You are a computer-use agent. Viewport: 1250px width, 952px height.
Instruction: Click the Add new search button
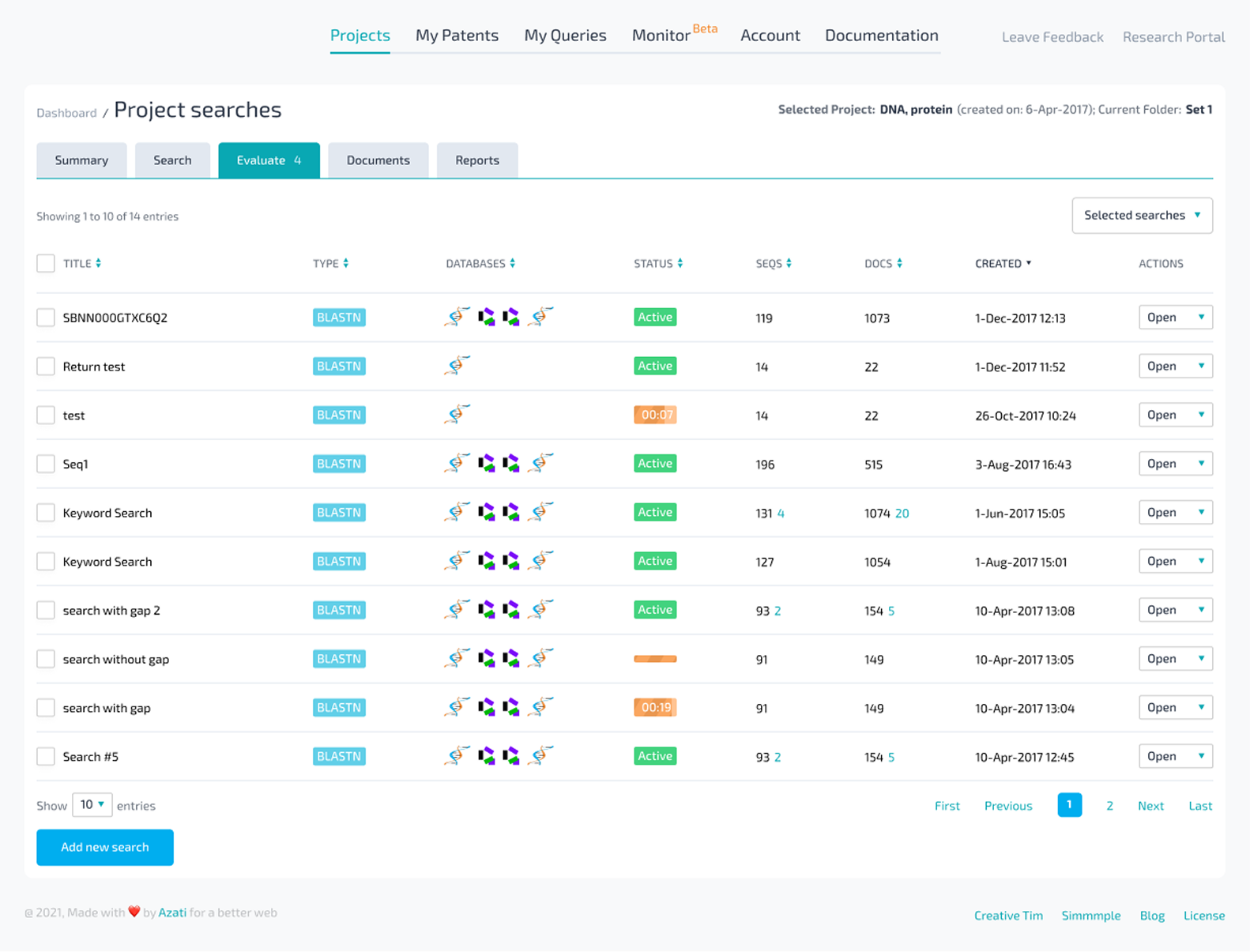105,847
